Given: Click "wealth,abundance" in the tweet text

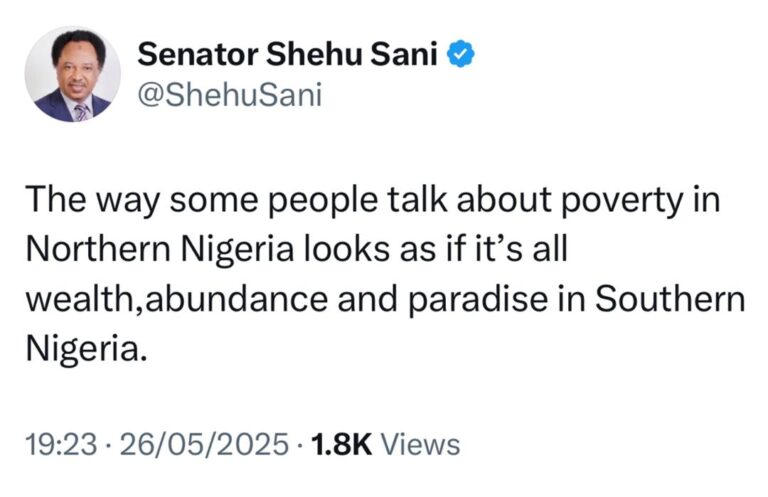Looking at the screenshot, I should [x=177, y=299].
